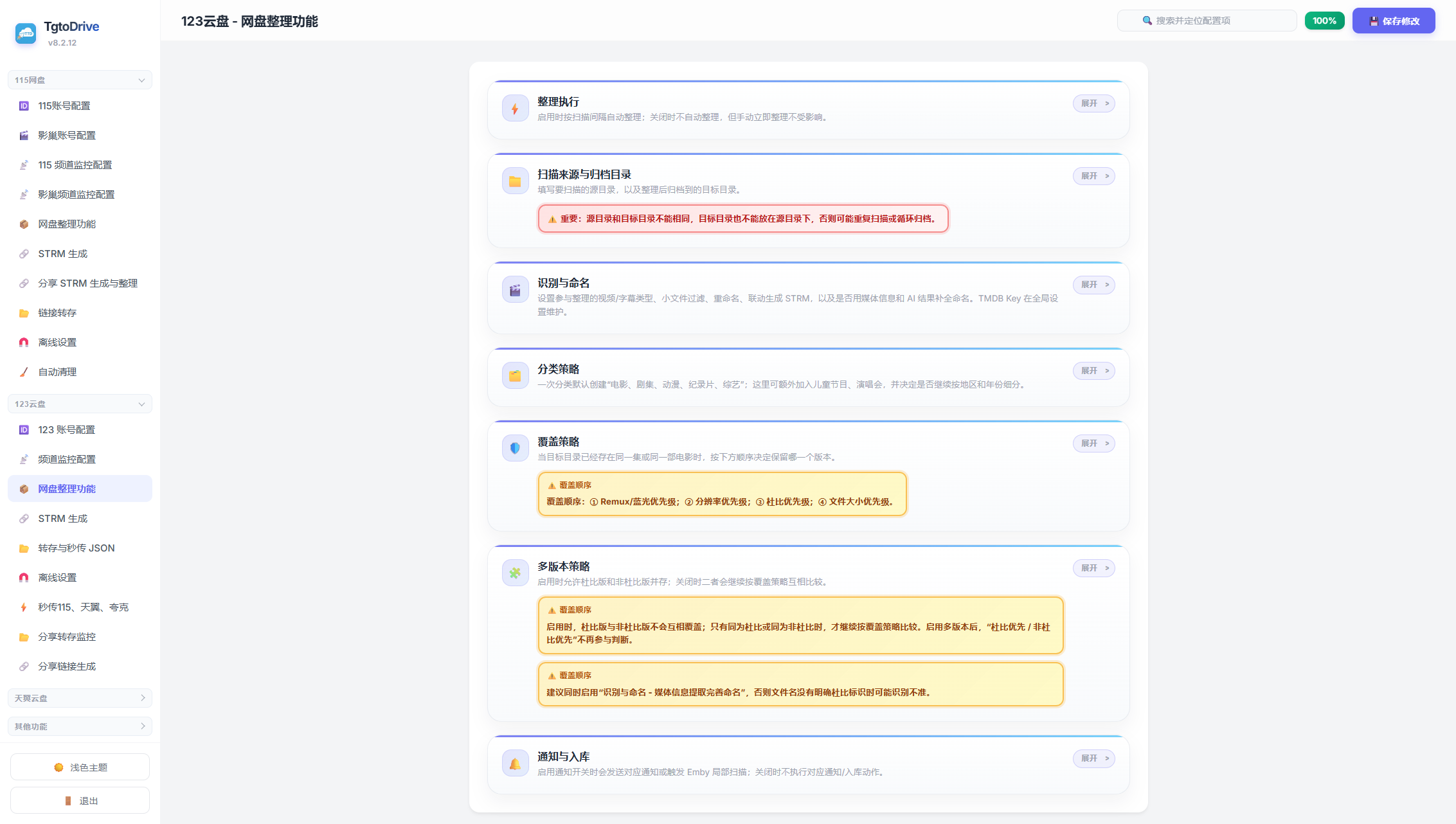
Task: Open 123 账号配置 page
Action: coord(80,430)
